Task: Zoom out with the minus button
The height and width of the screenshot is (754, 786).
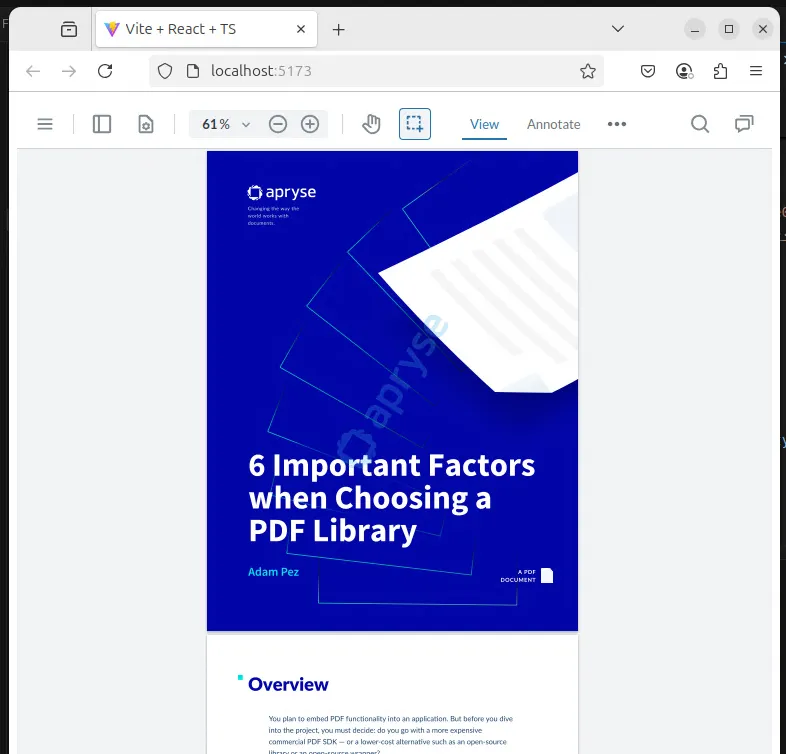Action: 278,124
